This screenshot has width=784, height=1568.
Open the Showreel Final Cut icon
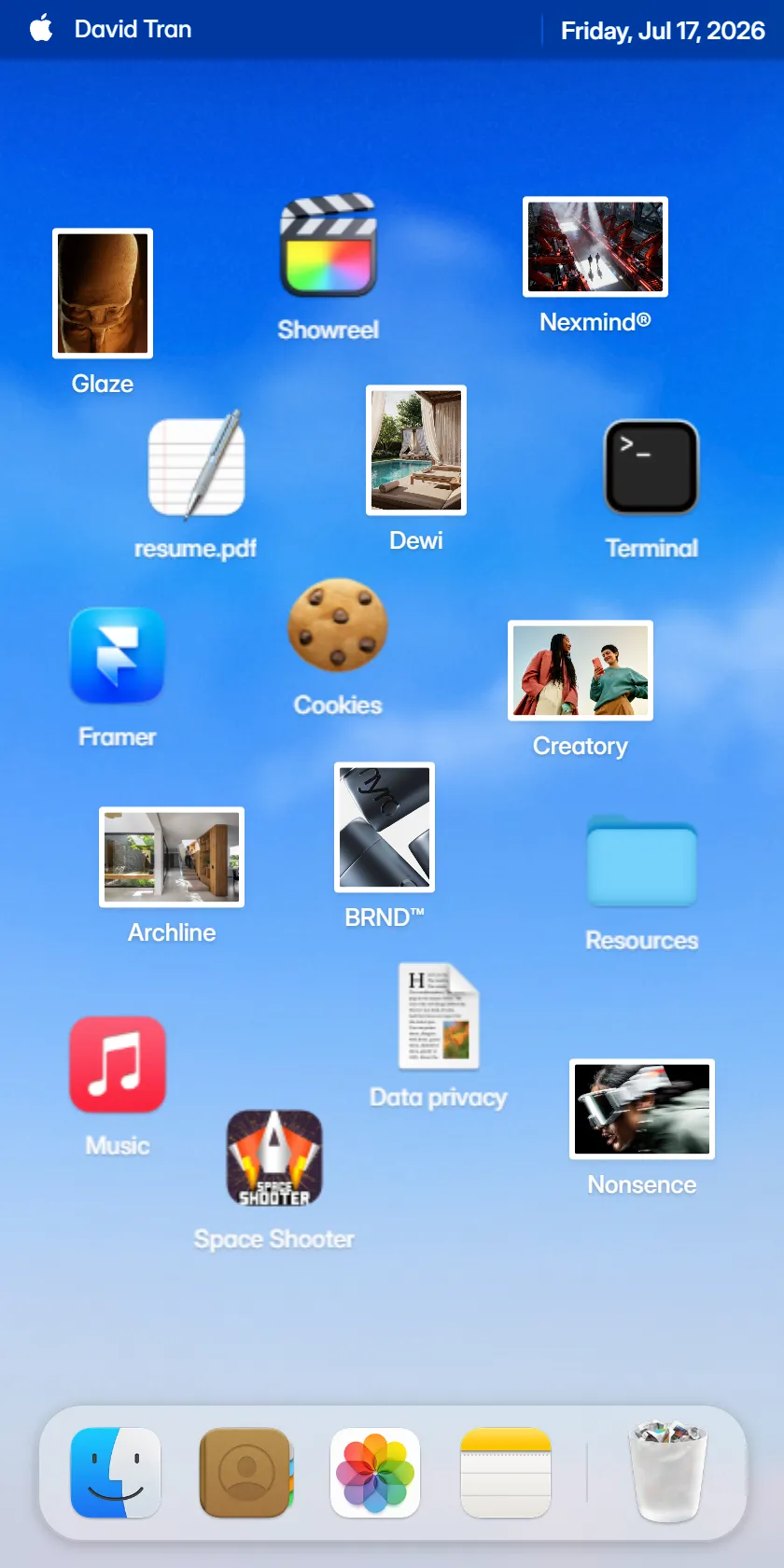click(x=329, y=245)
